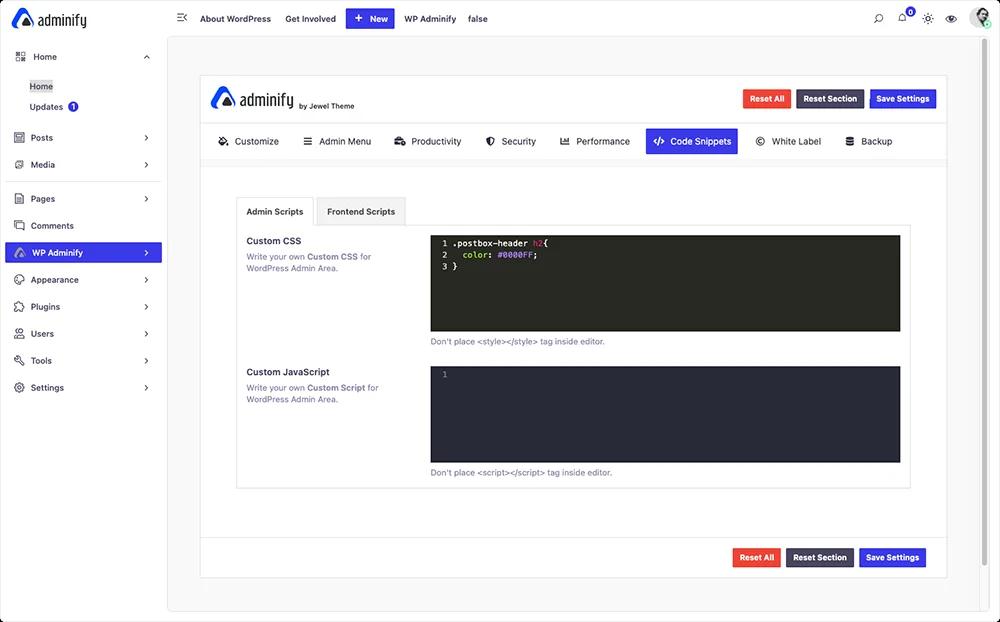This screenshot has height=622, width=1000.
Task: Expand the WP Adminify submenu chevron
Action: [147, 253]
